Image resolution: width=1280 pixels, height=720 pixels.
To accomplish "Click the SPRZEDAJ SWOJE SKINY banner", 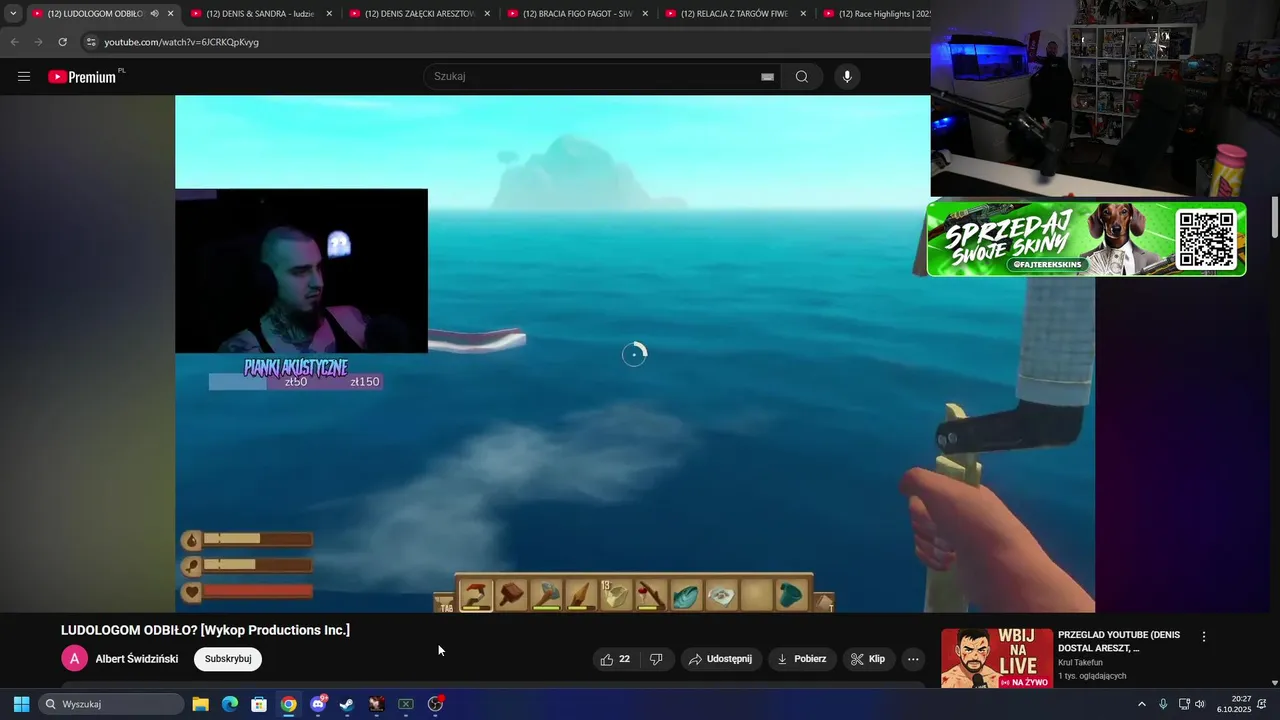I will [1086, 240].
